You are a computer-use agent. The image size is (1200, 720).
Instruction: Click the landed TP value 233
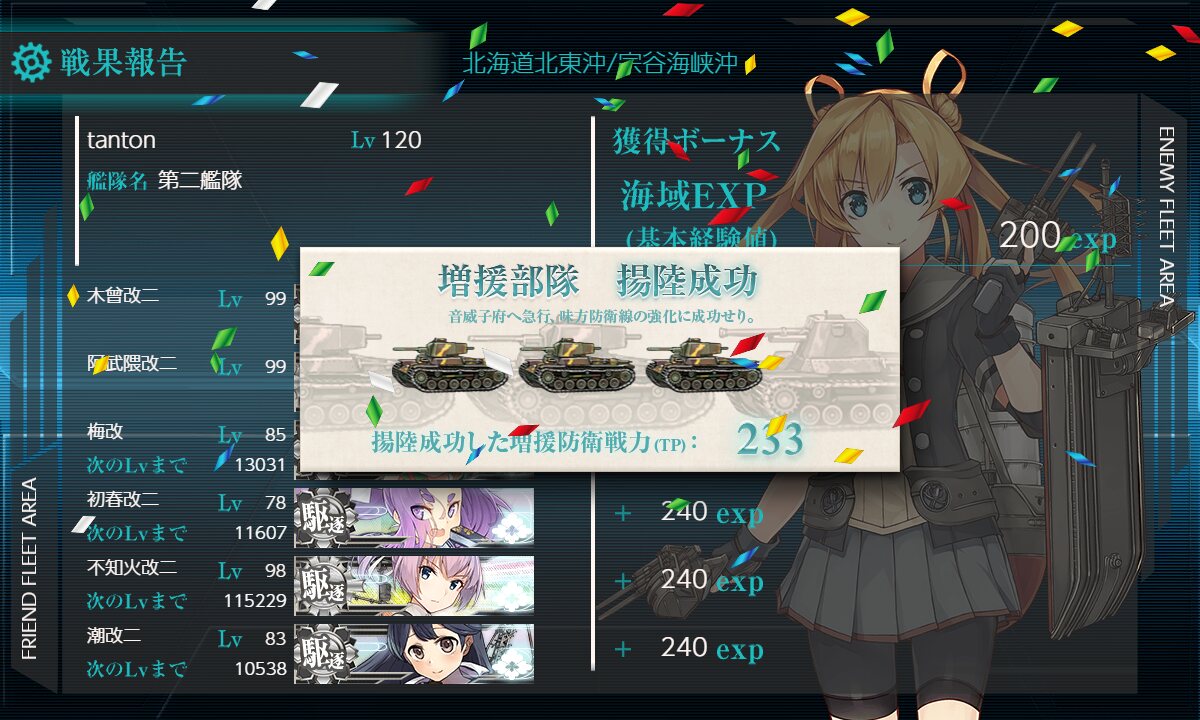point(770,441)
